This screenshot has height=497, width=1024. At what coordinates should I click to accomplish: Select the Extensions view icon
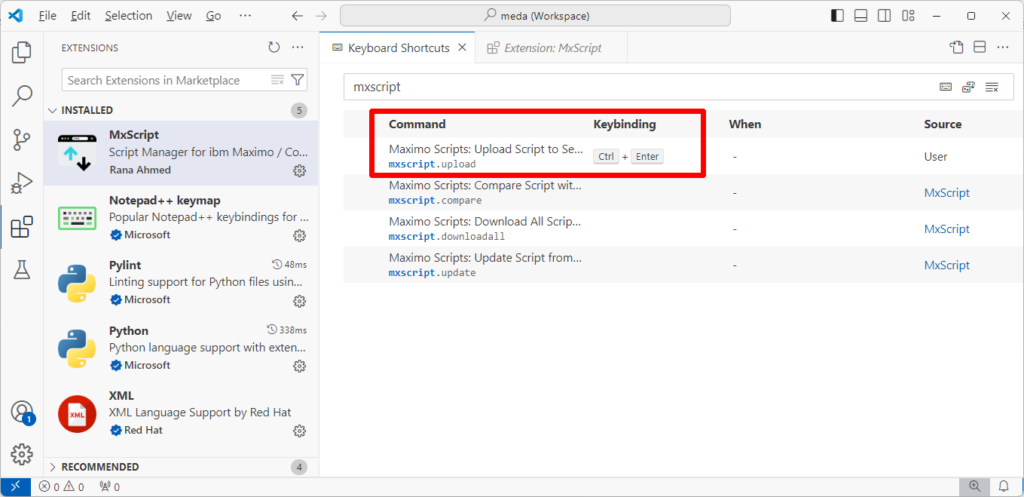click(22, 227)
